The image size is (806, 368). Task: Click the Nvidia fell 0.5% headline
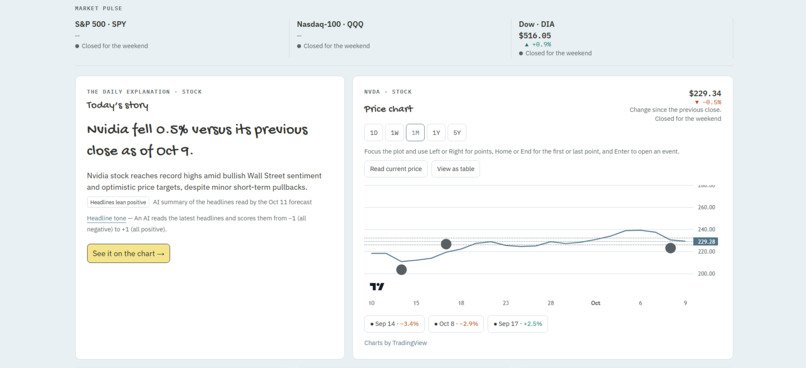[x=197, y=140]
